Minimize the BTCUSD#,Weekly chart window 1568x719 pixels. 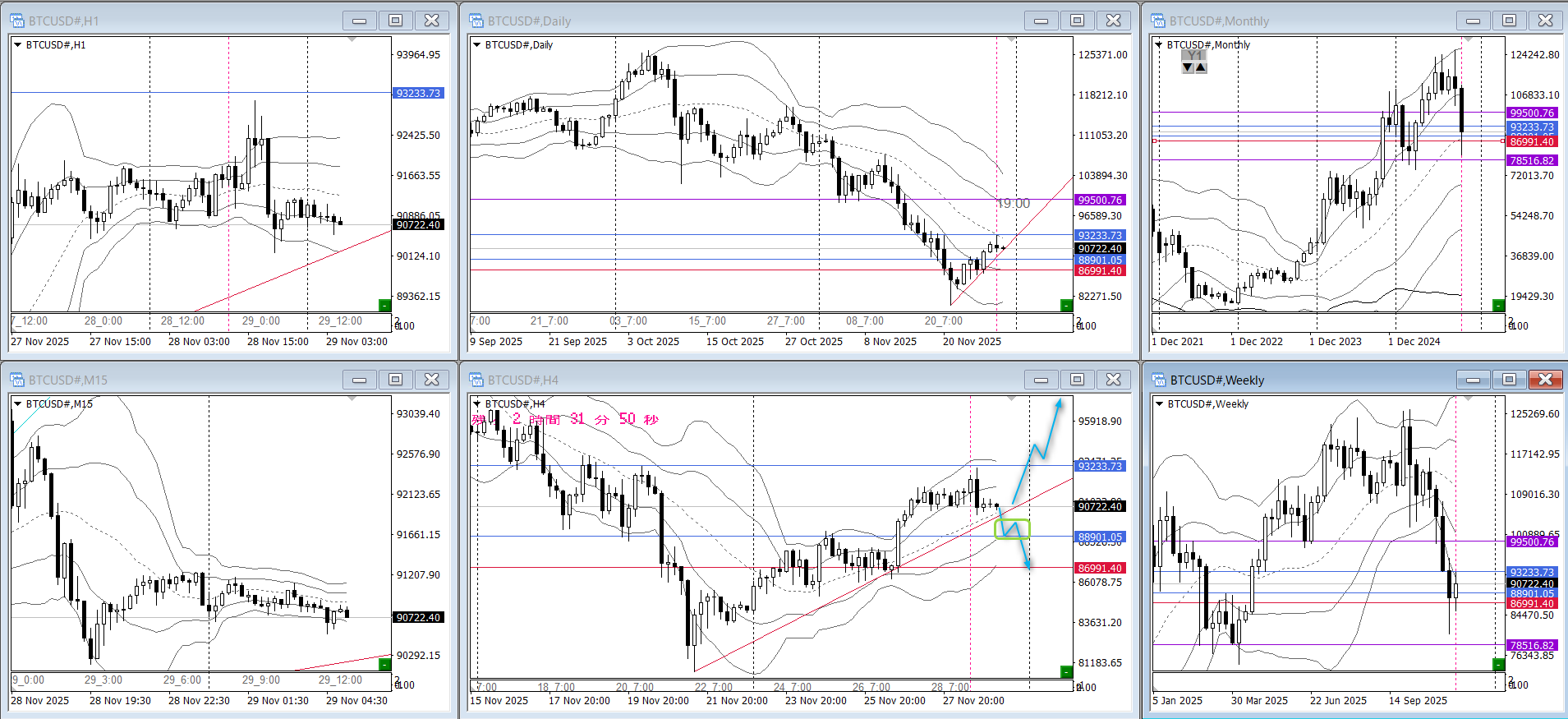1474,379
